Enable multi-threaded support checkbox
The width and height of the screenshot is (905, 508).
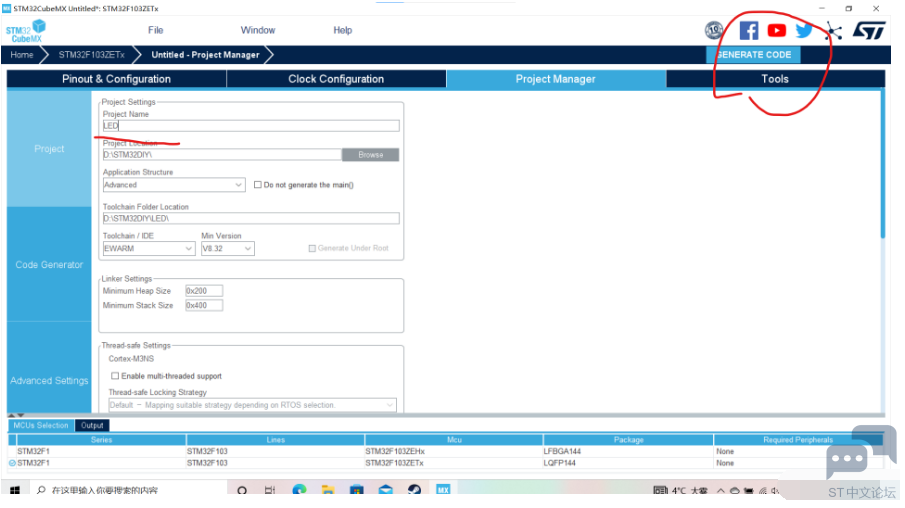pyautogui.click(x=115, y=376)
